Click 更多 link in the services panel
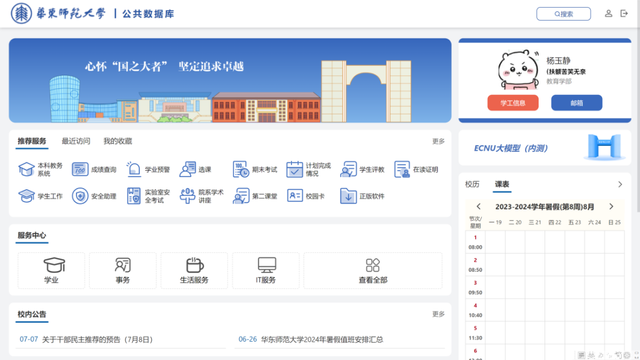This screenshot has height=360, width=640. tap(438, 141)
